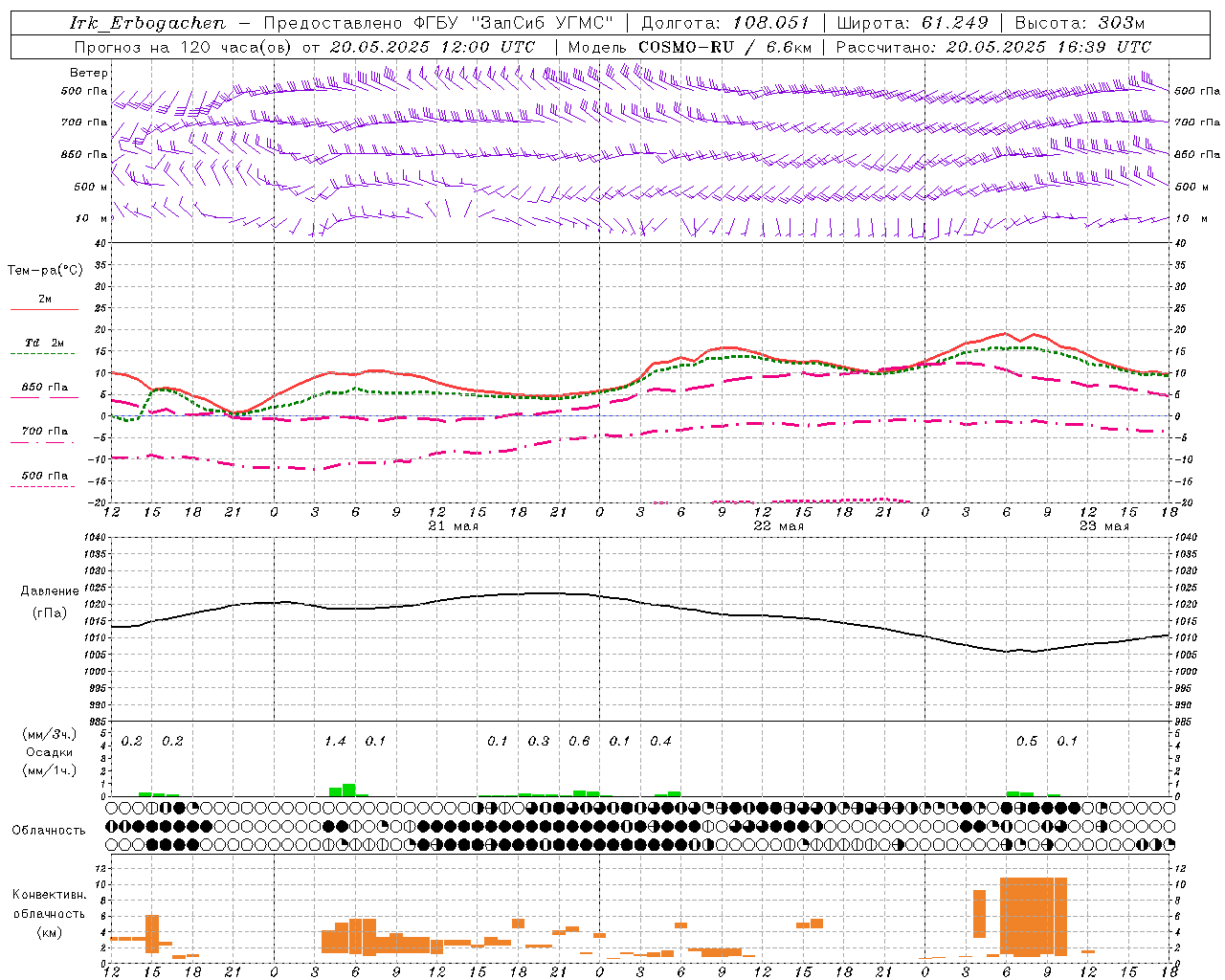Viewport: 1225px width, 980px height.
Task: Click the Тем-ра(°C) axis label
Action: 45,270
